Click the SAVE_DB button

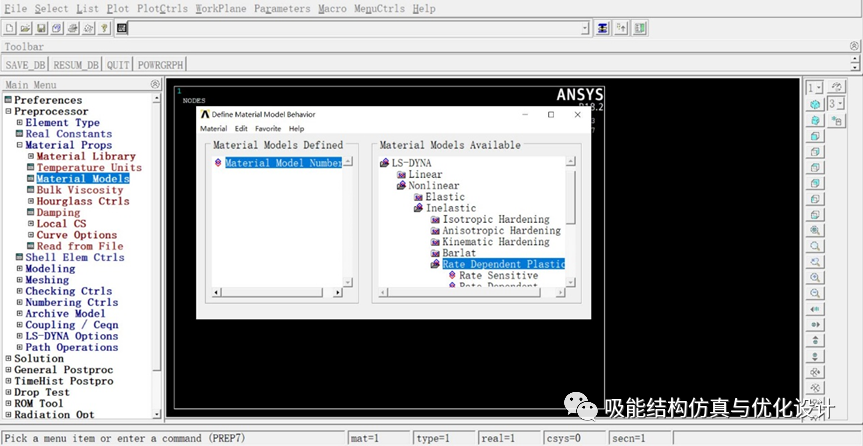pos(25,64)
